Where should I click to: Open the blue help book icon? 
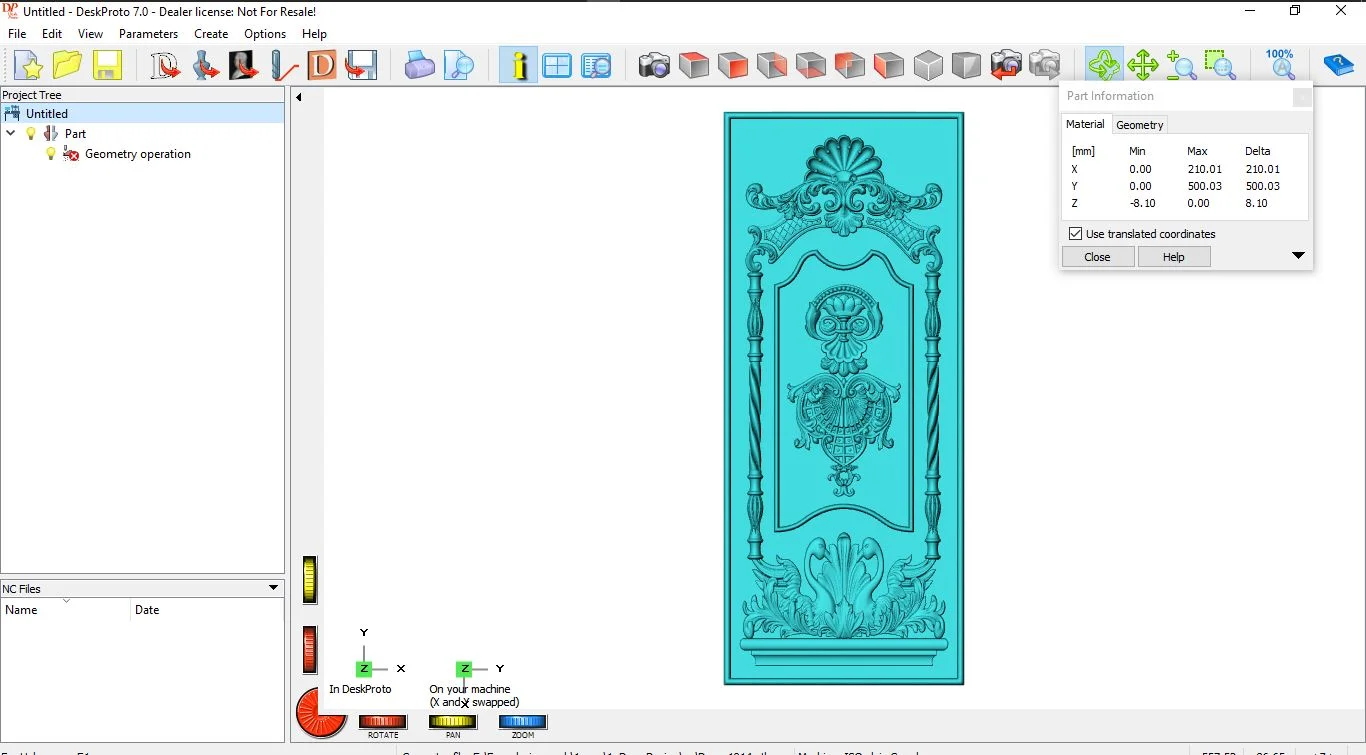[1338, 66]
